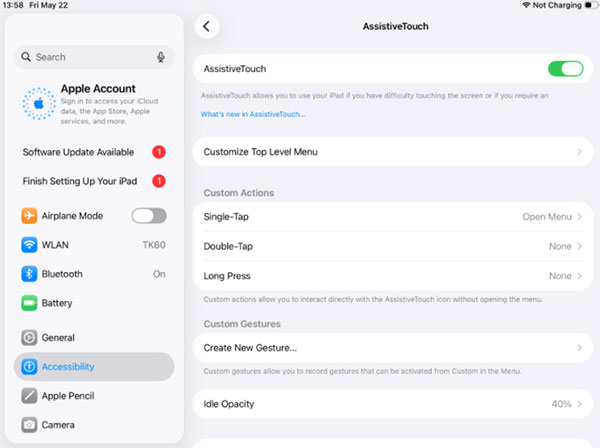Open Idle Opacity chevron

click(x=579, y=404)
